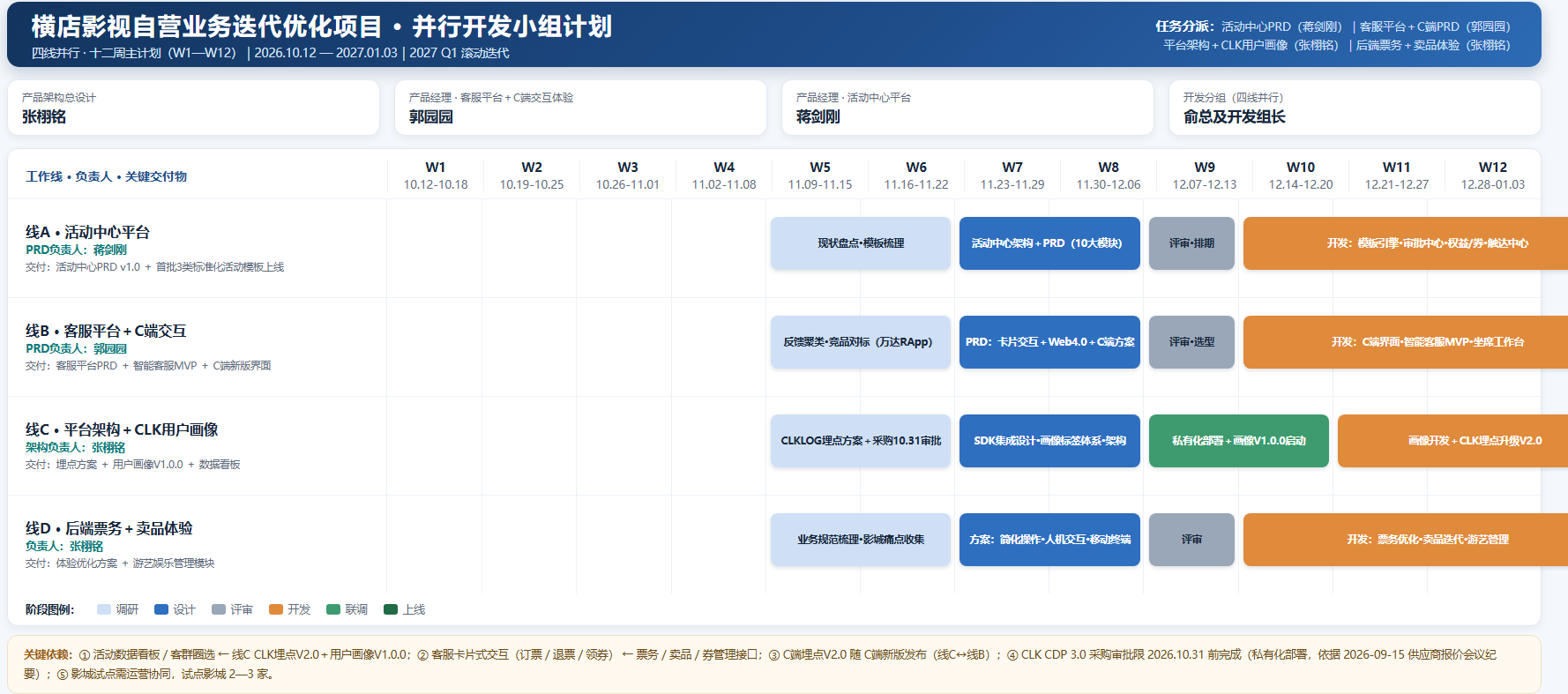Viewport: 1568px width, 694px height.
Task: Select the 开发 legend color swatch
Action: (x=276, y=609)
